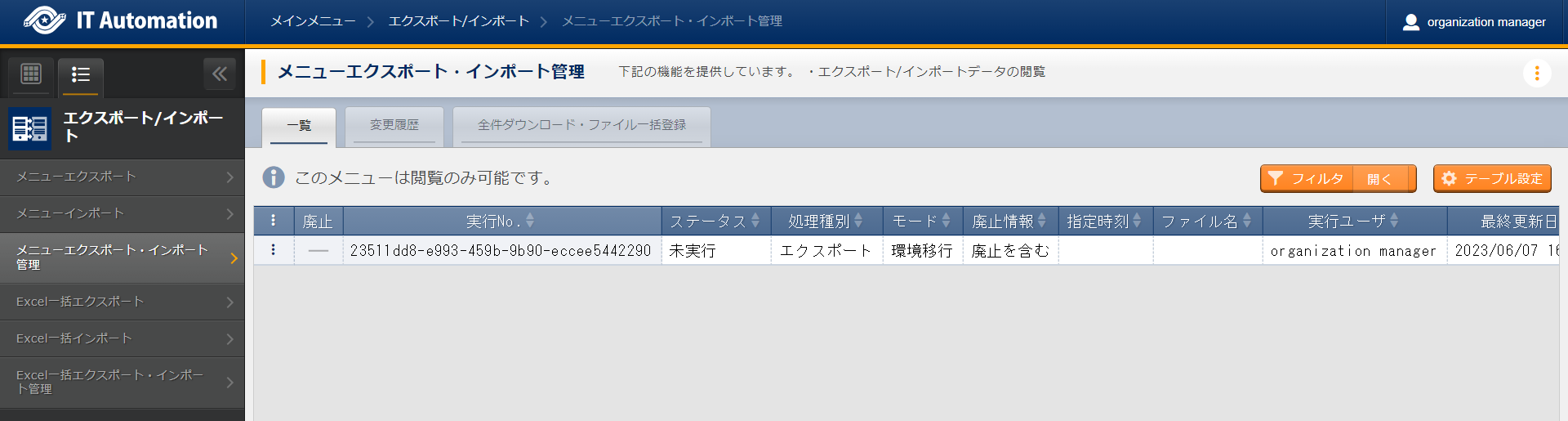Screen dimensions: 1568x421
Task: Switch sidebar to grid menu view
Action: pos(31,74)
